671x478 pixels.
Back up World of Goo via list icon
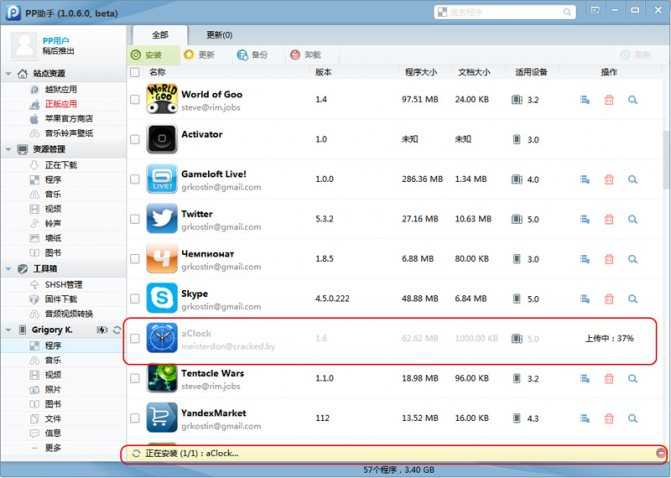[585, 100]
